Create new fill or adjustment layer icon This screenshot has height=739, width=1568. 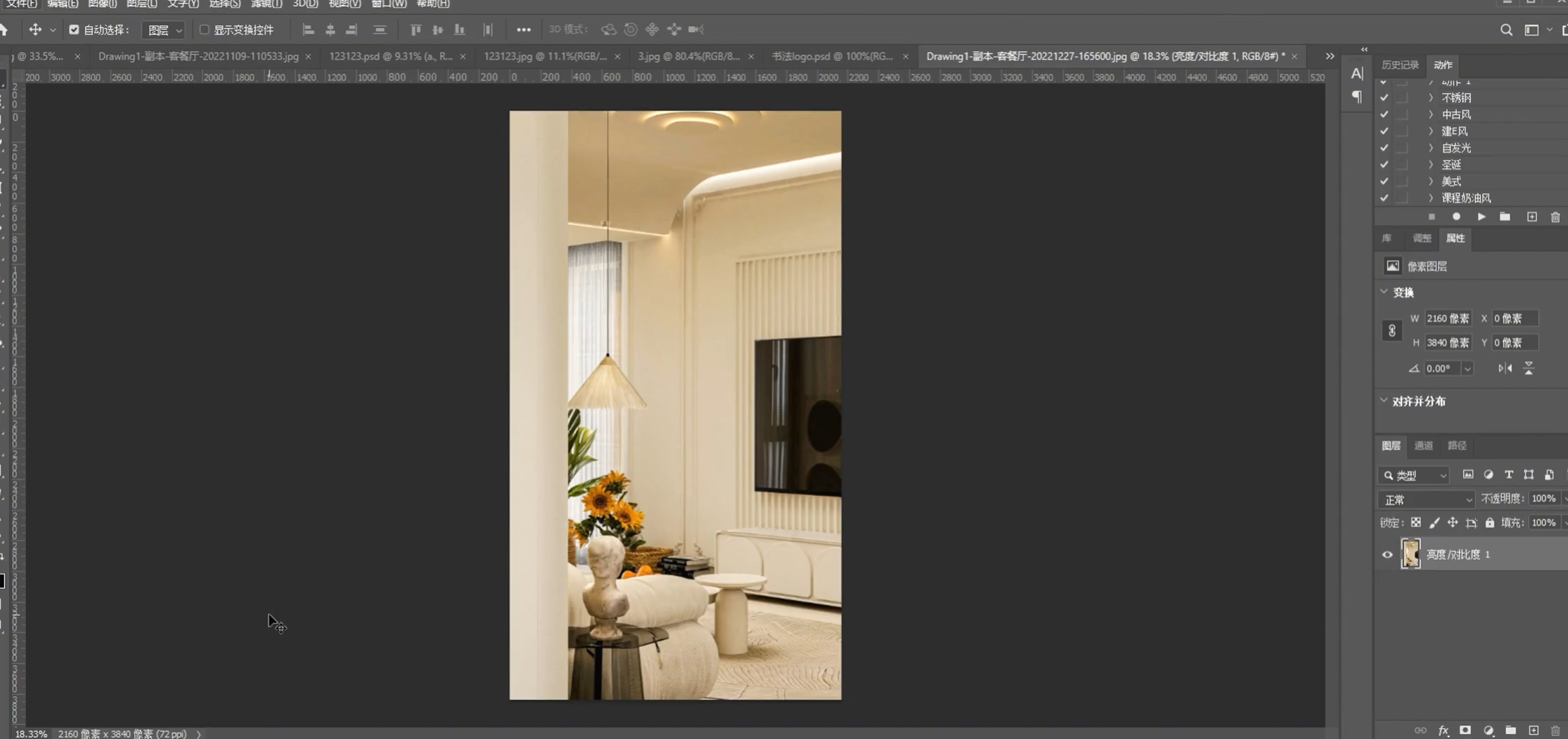tap(1488, 731)
